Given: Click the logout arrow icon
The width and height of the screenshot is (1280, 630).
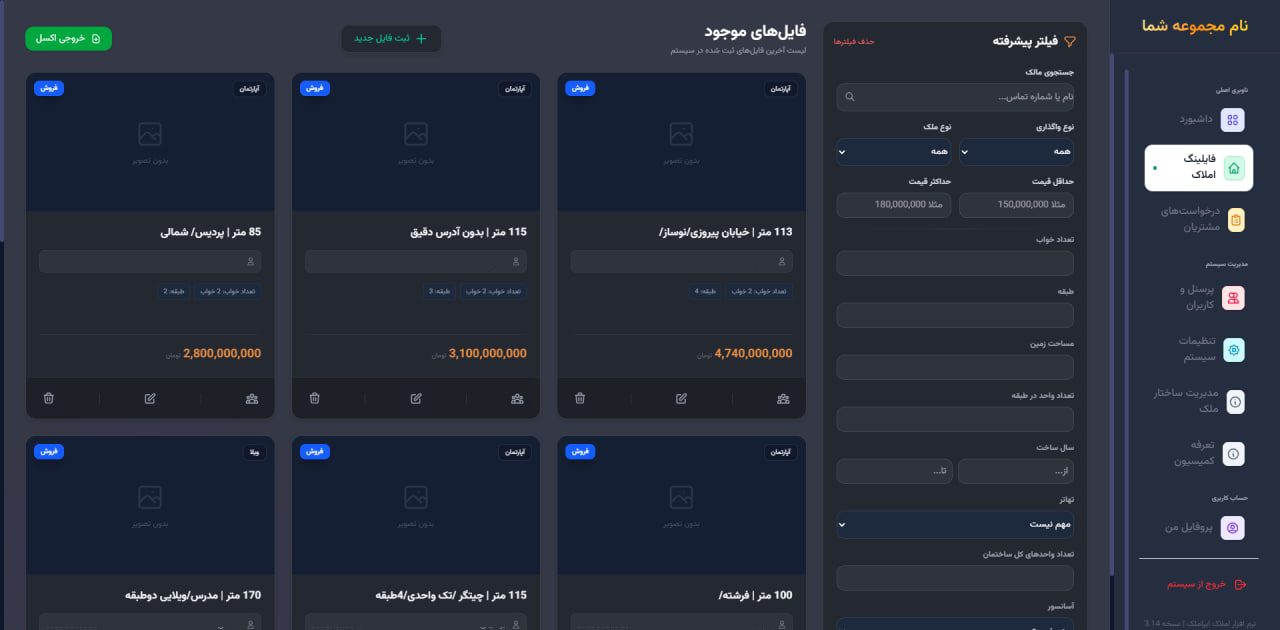Looking at the screenshot, I should [x=1241, y=584].
